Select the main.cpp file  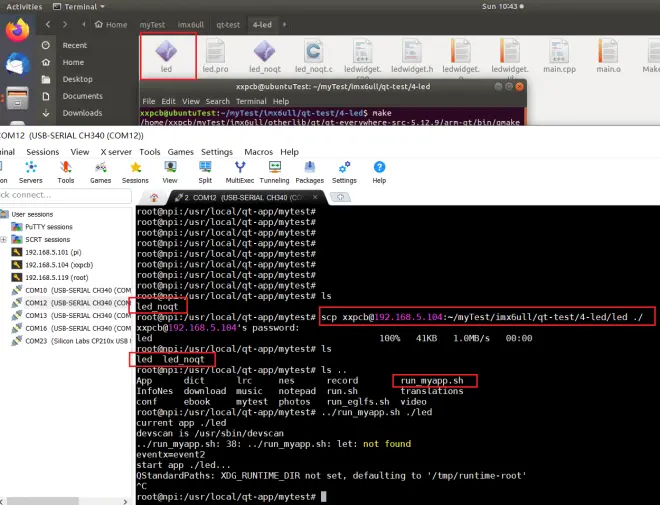[x=559, y=56]
